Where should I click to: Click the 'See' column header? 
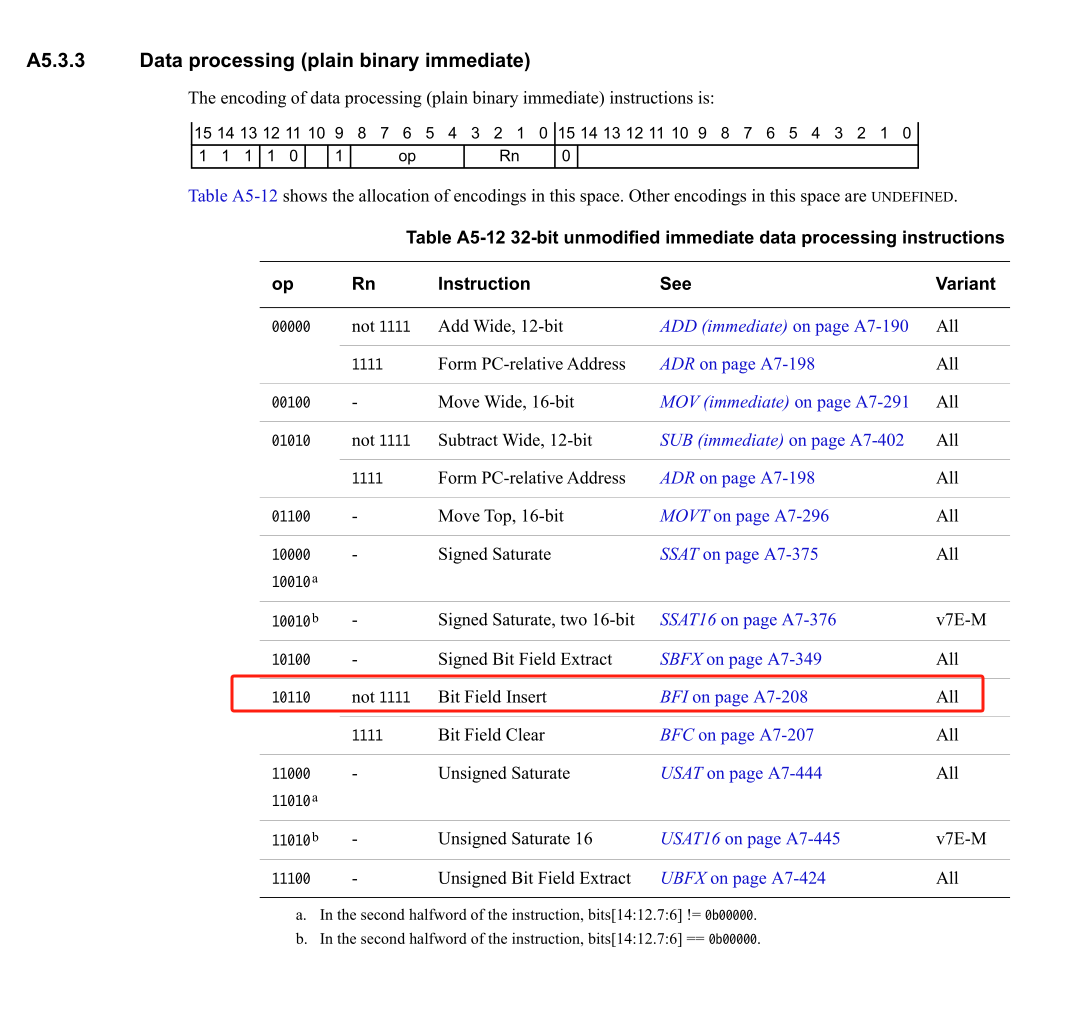click(x=676, y=284)
